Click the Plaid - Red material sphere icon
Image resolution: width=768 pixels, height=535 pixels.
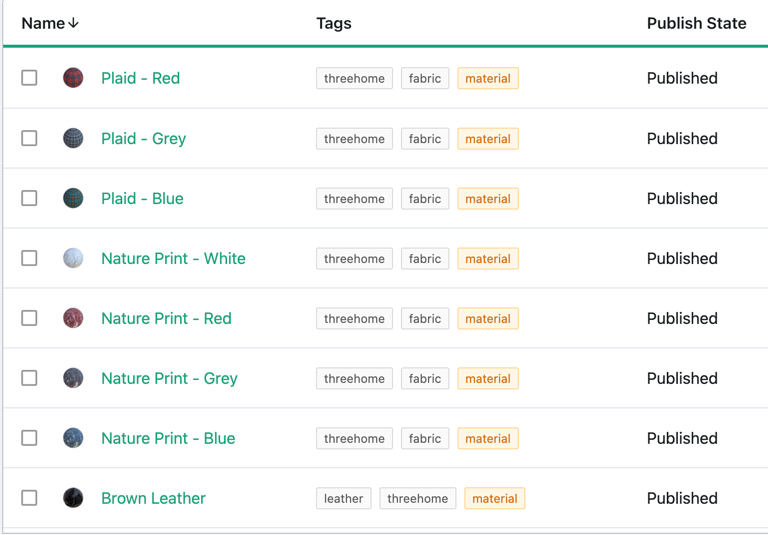point(73,78)
